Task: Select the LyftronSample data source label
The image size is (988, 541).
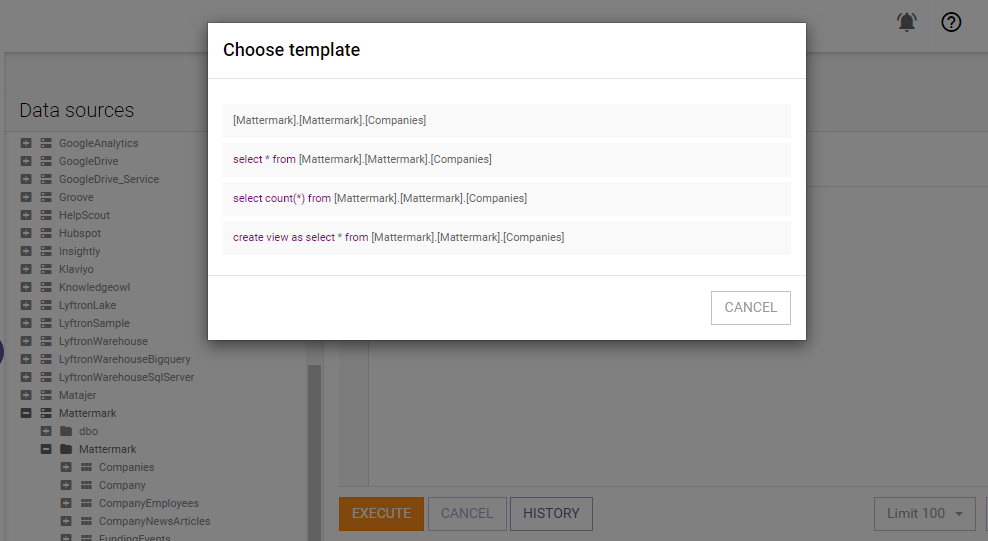Action: coord(94,323)
